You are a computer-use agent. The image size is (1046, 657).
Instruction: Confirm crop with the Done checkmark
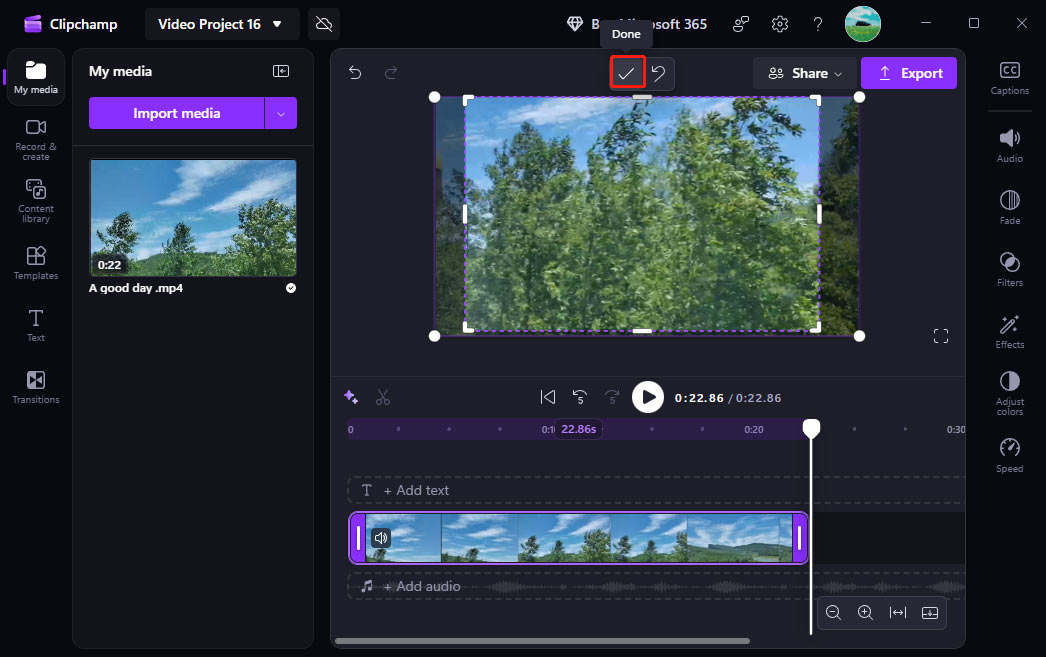tap(627, 72)
